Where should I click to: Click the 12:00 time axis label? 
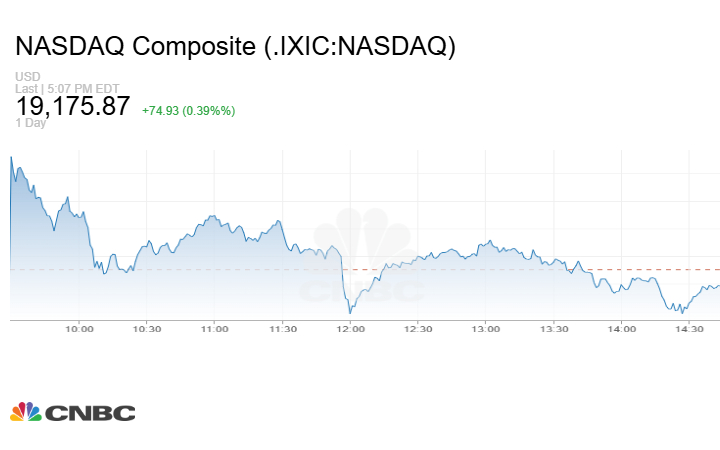(350, 329)
